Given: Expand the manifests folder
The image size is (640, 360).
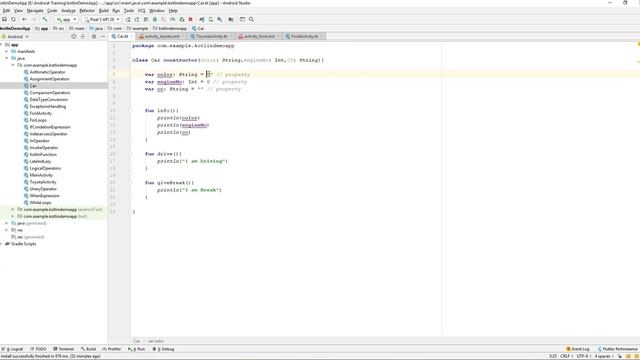Looking at the screenshot, I should 7,51.
